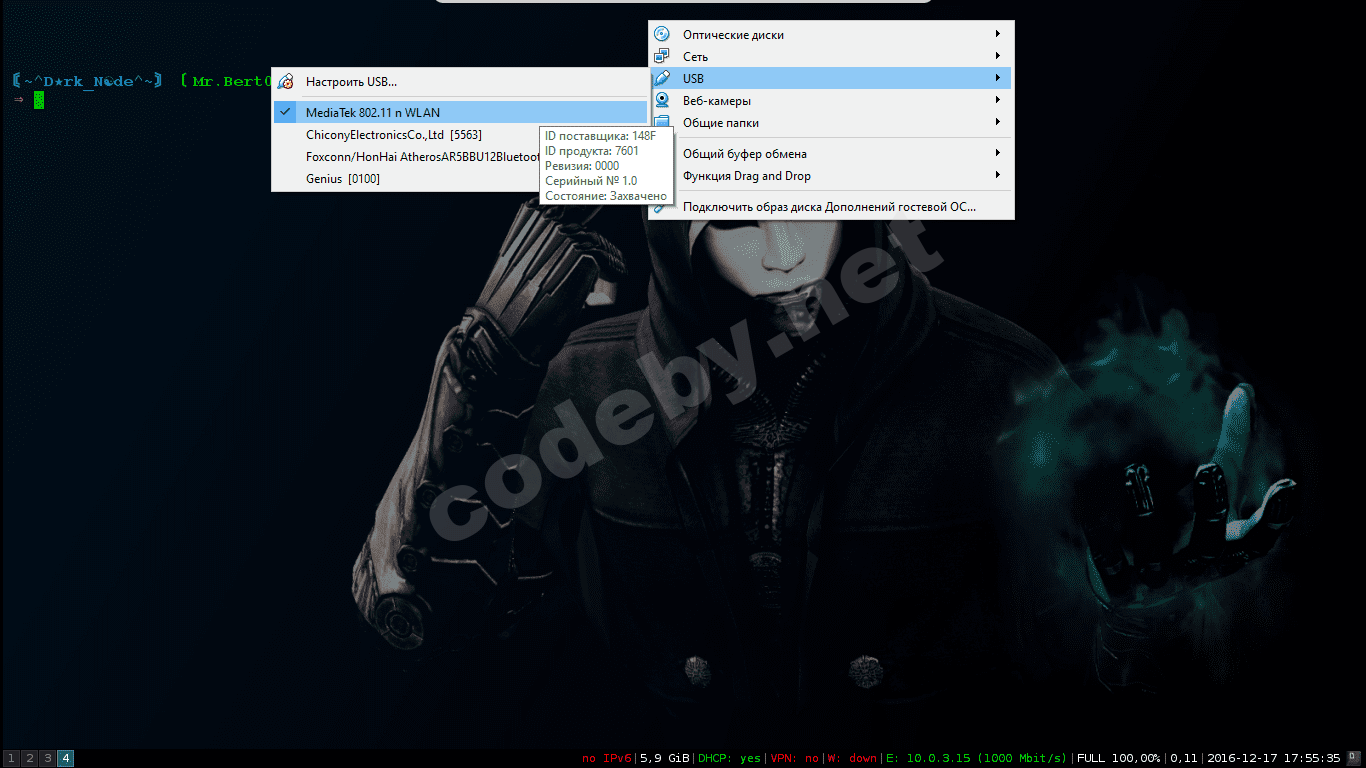The width and height of the screenshot is (1366, 768).
Task: Expand the Веб-камеры submenu arrow
Action: (x=998, y=100)
